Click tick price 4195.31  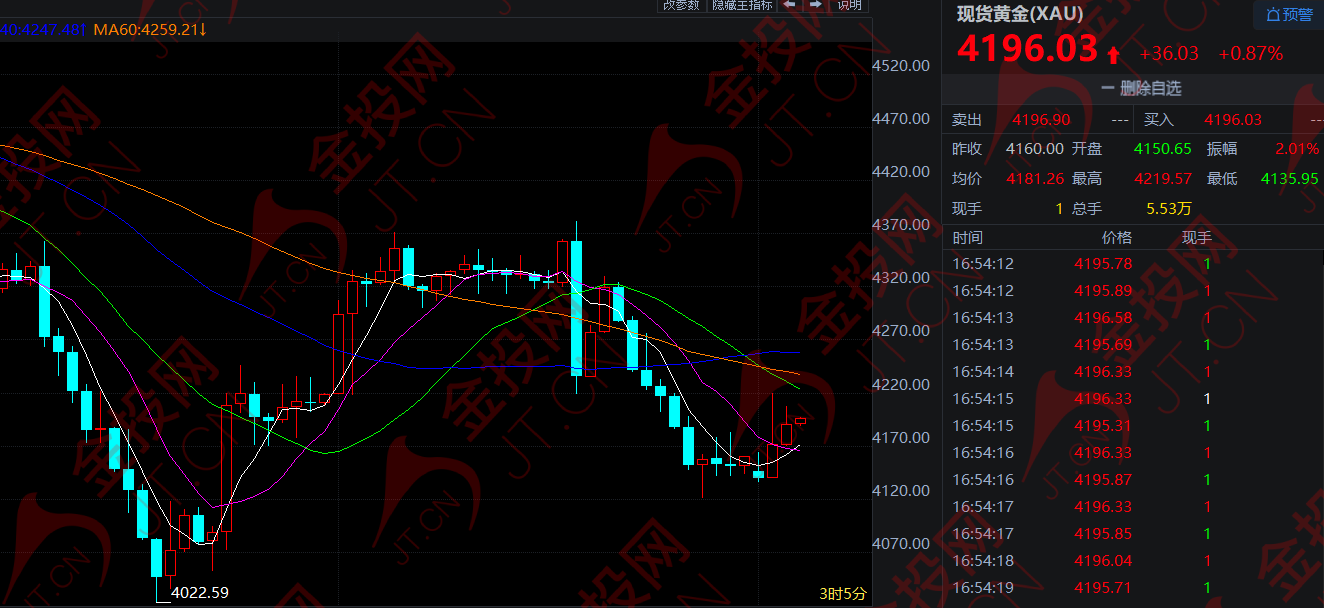(x=1103, y=426)
